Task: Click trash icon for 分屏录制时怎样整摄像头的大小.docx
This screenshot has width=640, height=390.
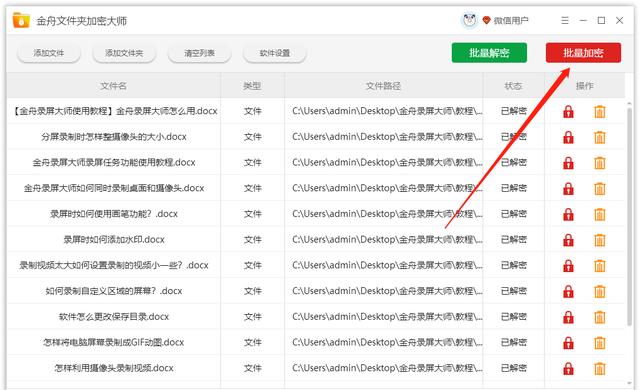Action: [x=600, y=137]
